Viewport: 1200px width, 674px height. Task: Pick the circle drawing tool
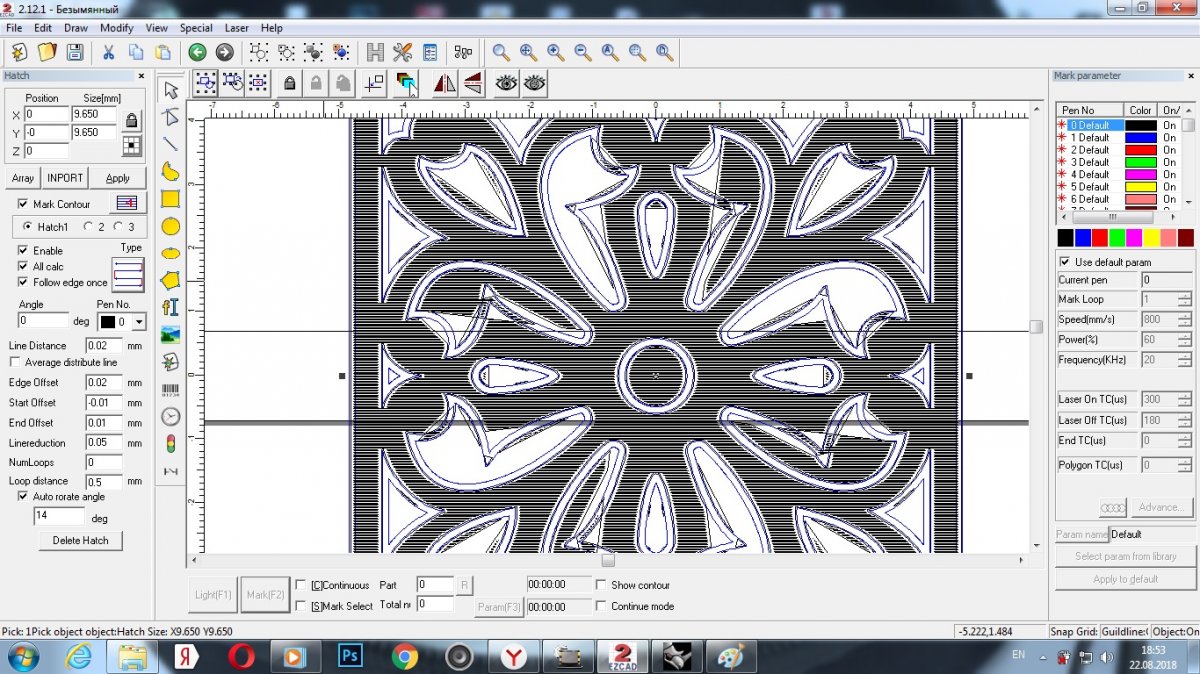tap(171, 226)
